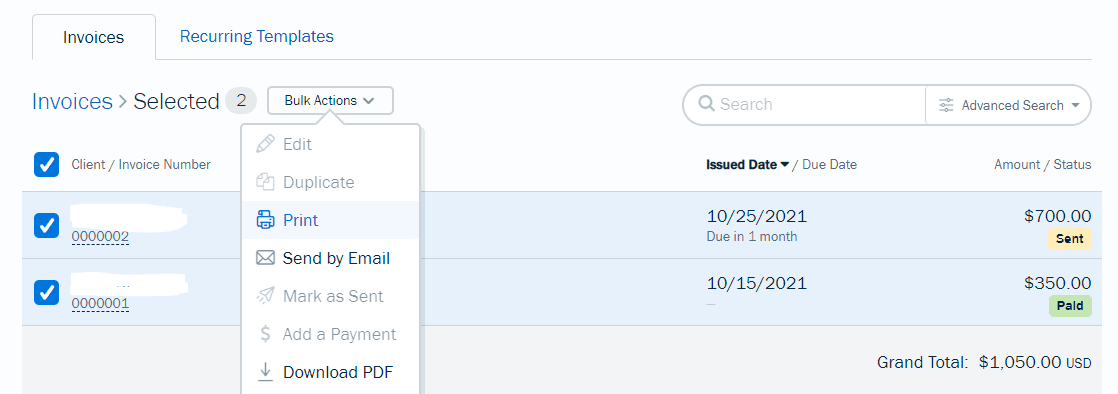Viewport: 1118px width, 394px height.
Task: Click the sliders icon beside Advanced Search
Action: point(946,105)
